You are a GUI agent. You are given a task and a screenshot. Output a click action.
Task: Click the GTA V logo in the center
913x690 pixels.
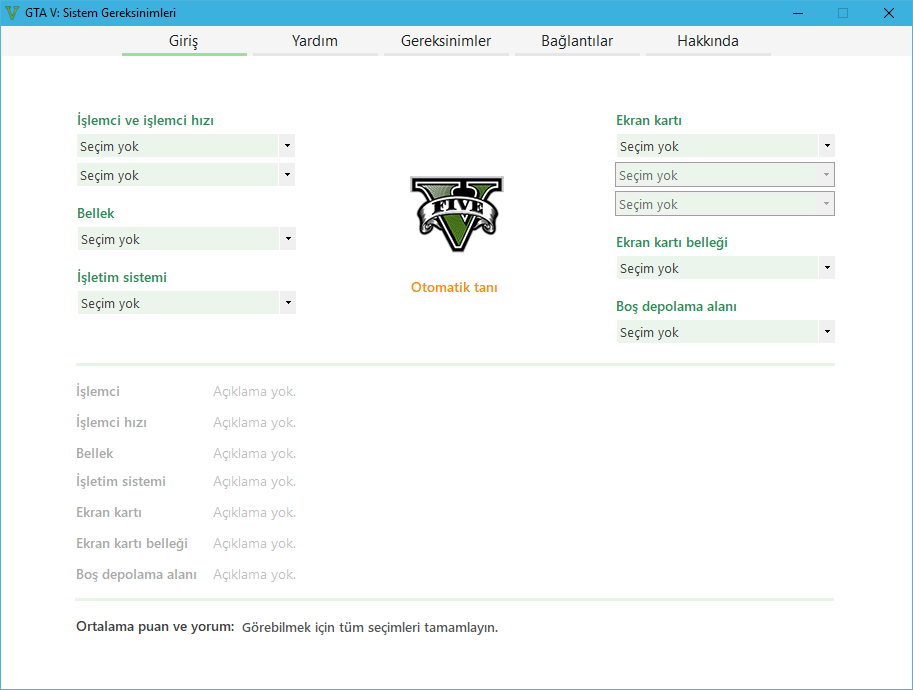tap(456, 214)
